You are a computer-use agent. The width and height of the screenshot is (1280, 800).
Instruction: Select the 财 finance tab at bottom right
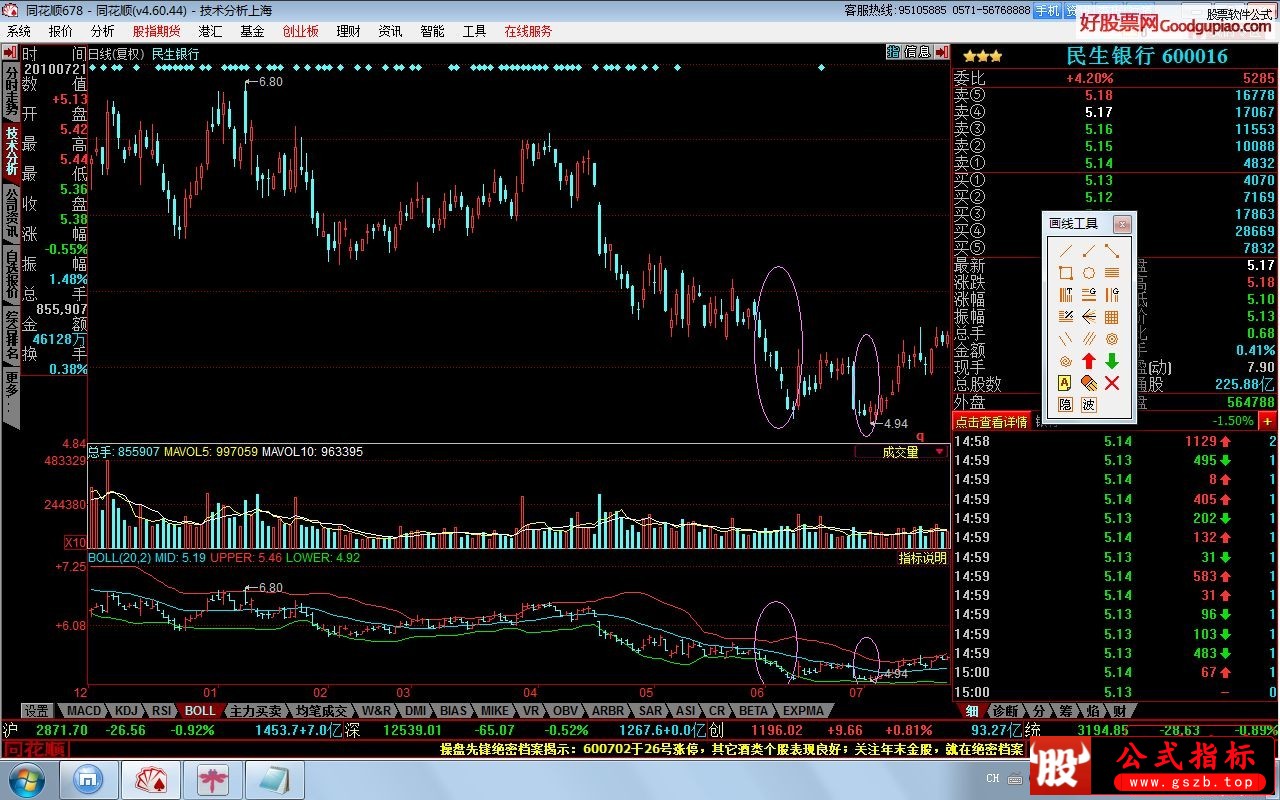1118,710
